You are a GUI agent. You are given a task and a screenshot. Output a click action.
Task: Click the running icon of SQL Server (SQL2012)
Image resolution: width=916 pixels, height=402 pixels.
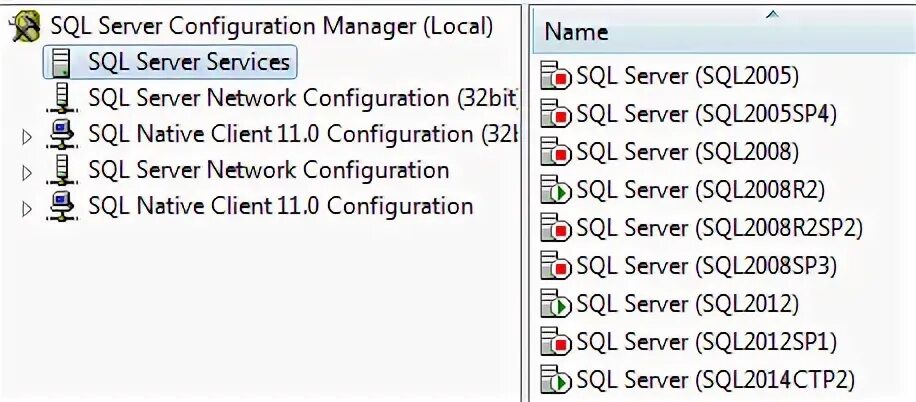click(555, 304)
